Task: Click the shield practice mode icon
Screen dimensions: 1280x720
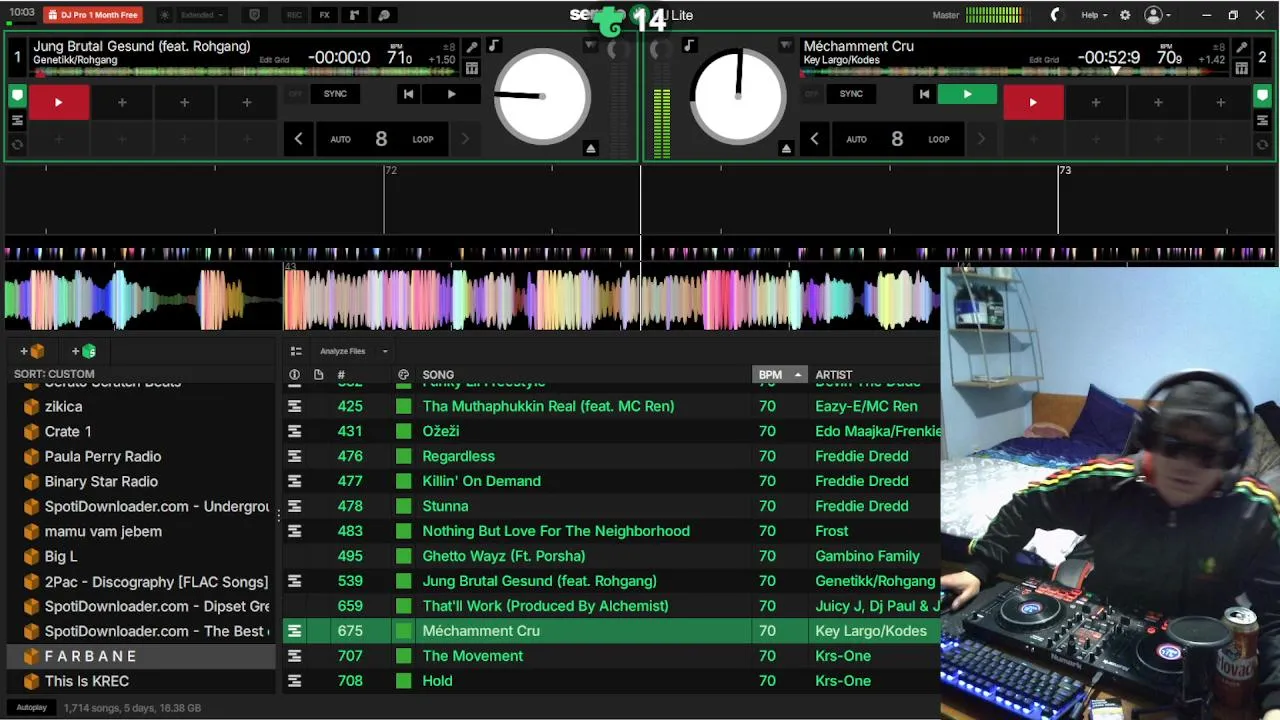Action: (254, 15)
